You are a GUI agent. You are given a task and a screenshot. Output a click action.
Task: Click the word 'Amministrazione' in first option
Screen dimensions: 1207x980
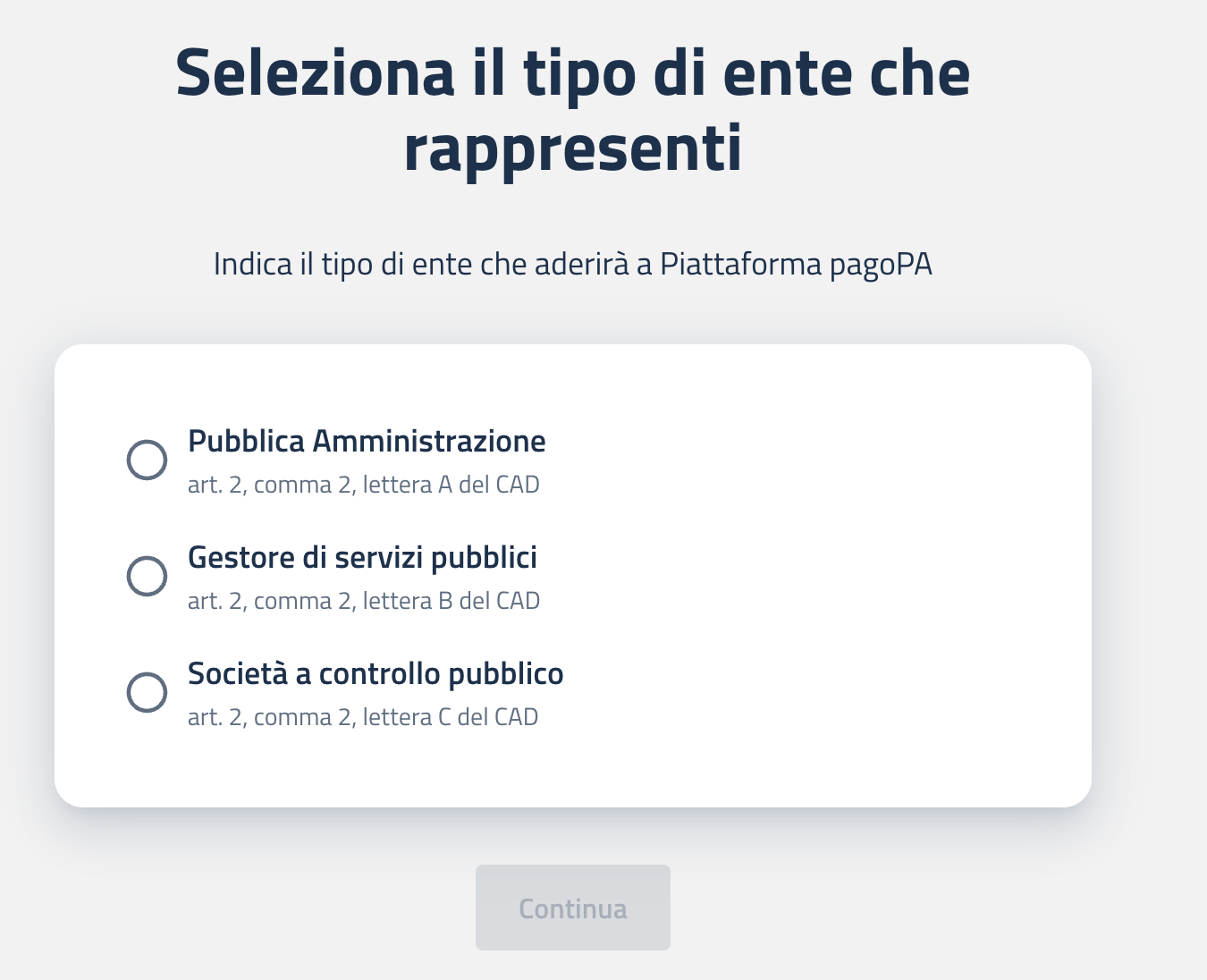point(429,441)
